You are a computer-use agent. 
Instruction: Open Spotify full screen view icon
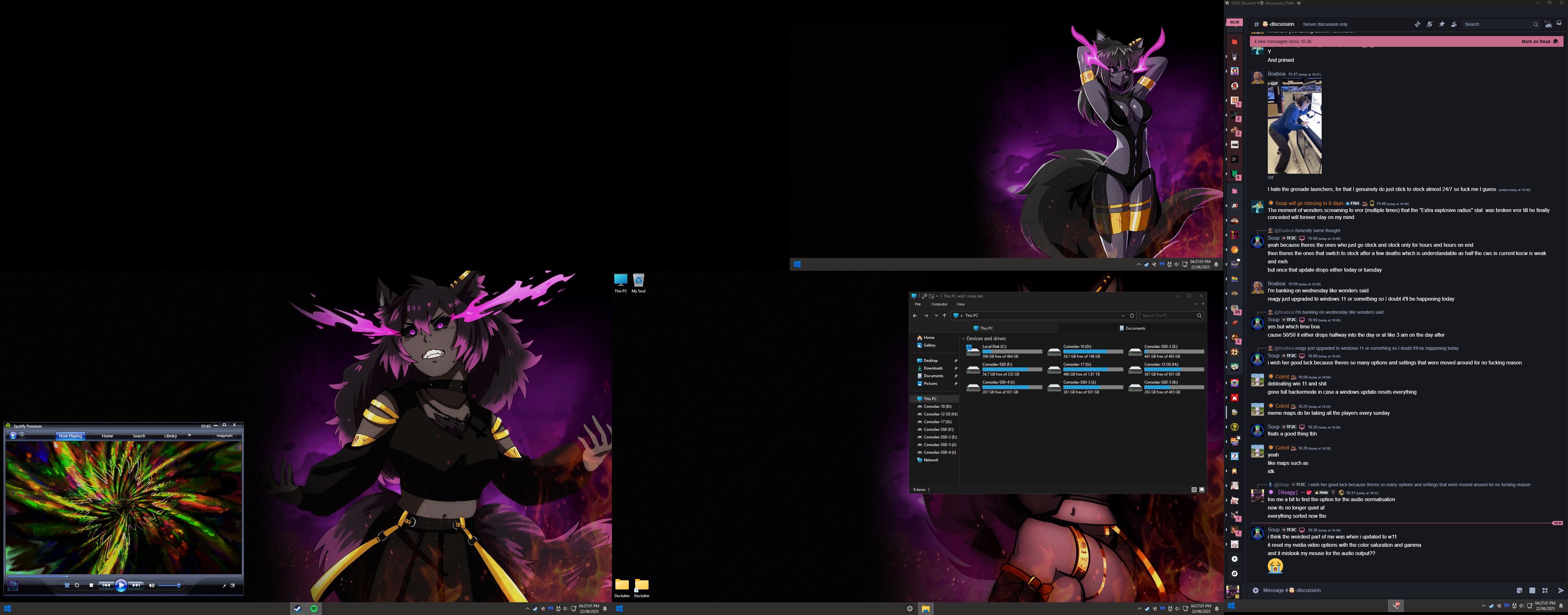233,586
